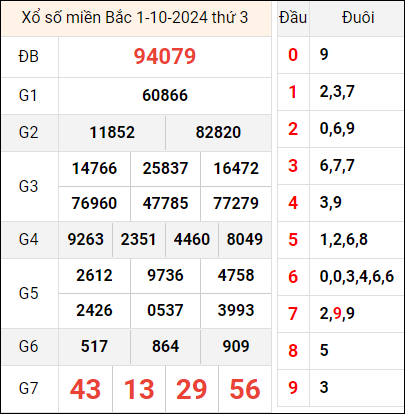Viewport: 405px width, 414px height.
Task: Click G4 number 8049
Action: click(245, 239)
